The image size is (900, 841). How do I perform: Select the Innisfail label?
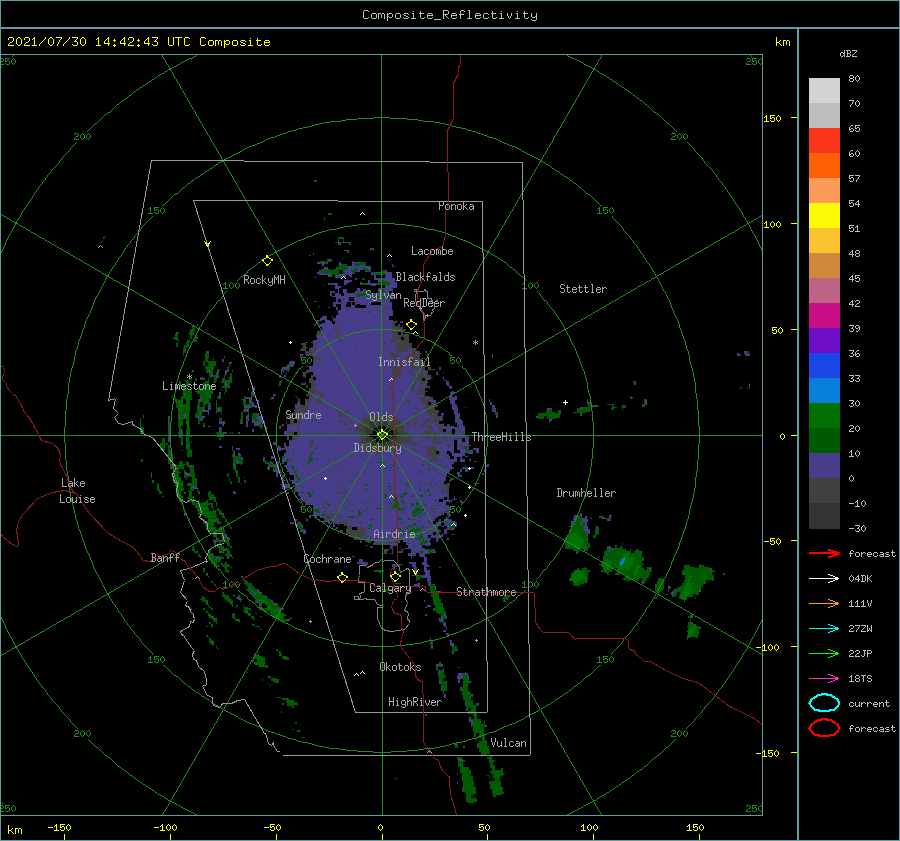tap(404, 362)
